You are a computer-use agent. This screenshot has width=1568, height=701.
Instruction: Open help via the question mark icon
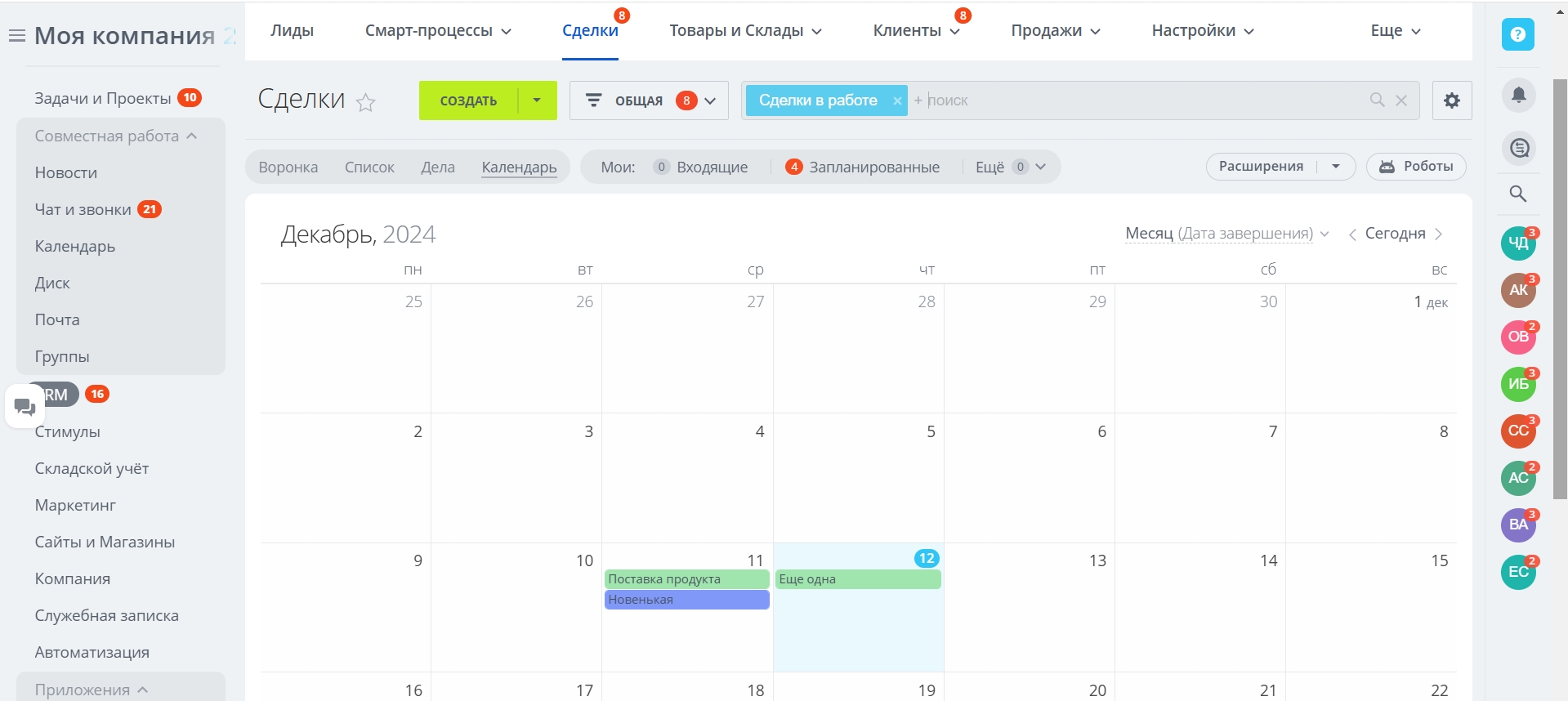pos(1518,34)
